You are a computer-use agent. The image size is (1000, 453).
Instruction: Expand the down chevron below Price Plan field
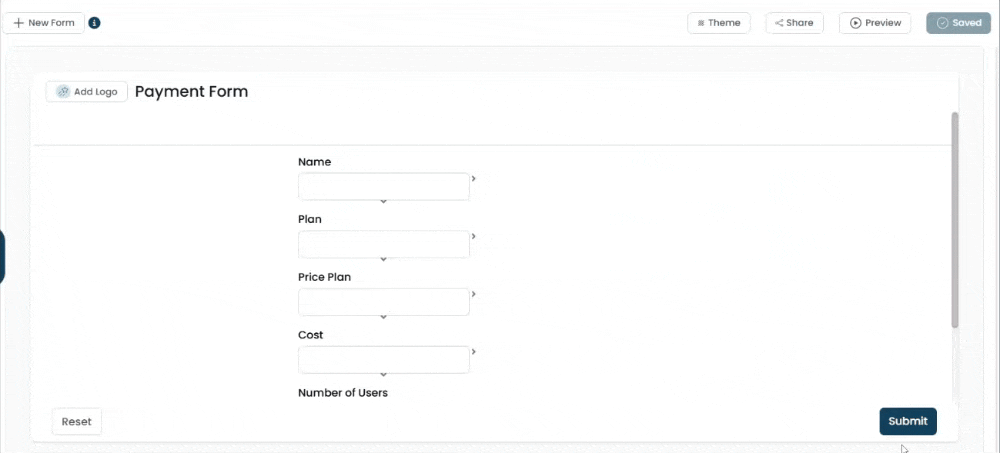(383, 317)
